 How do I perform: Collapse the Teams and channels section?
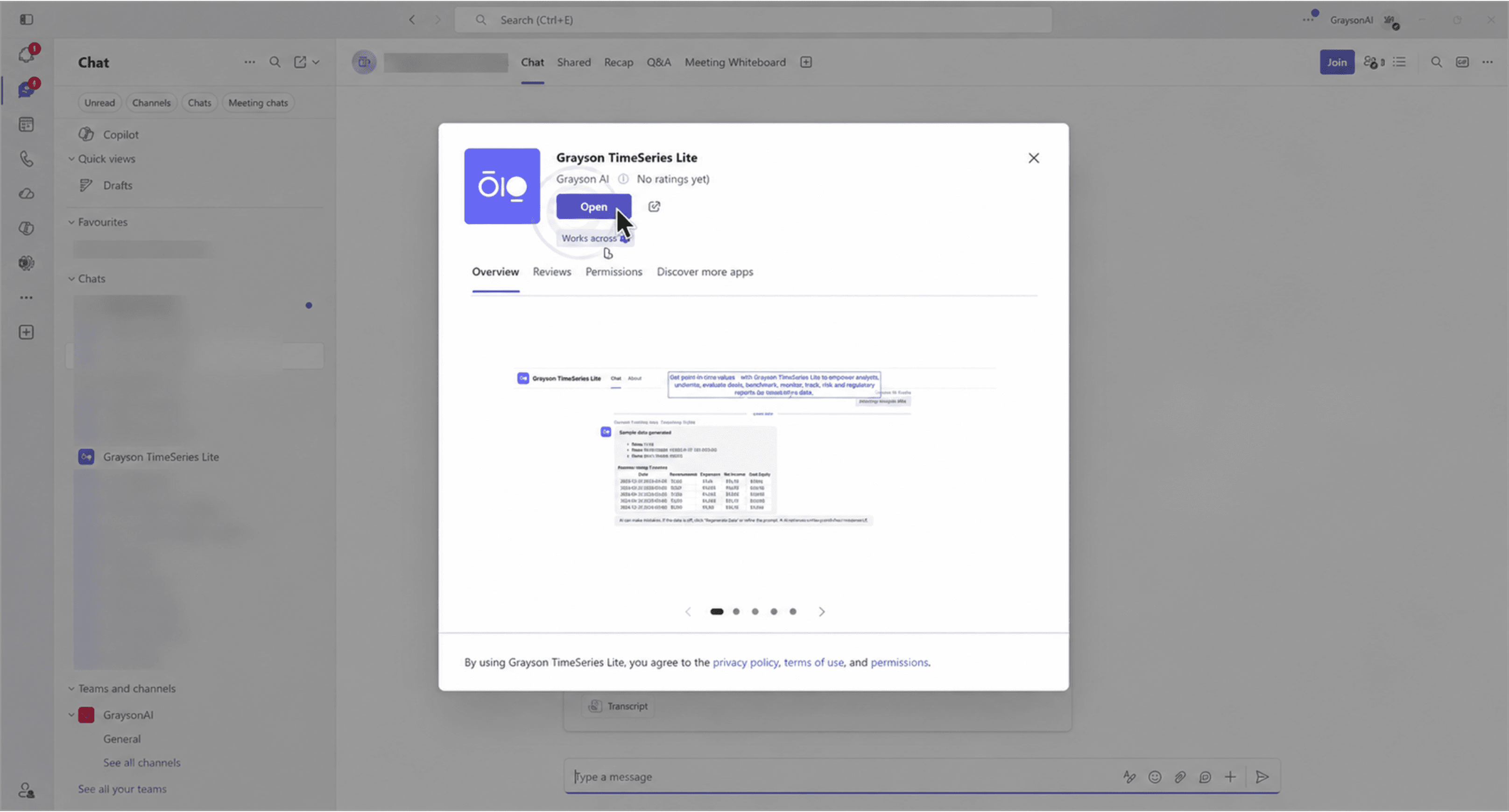click(71, 689)
